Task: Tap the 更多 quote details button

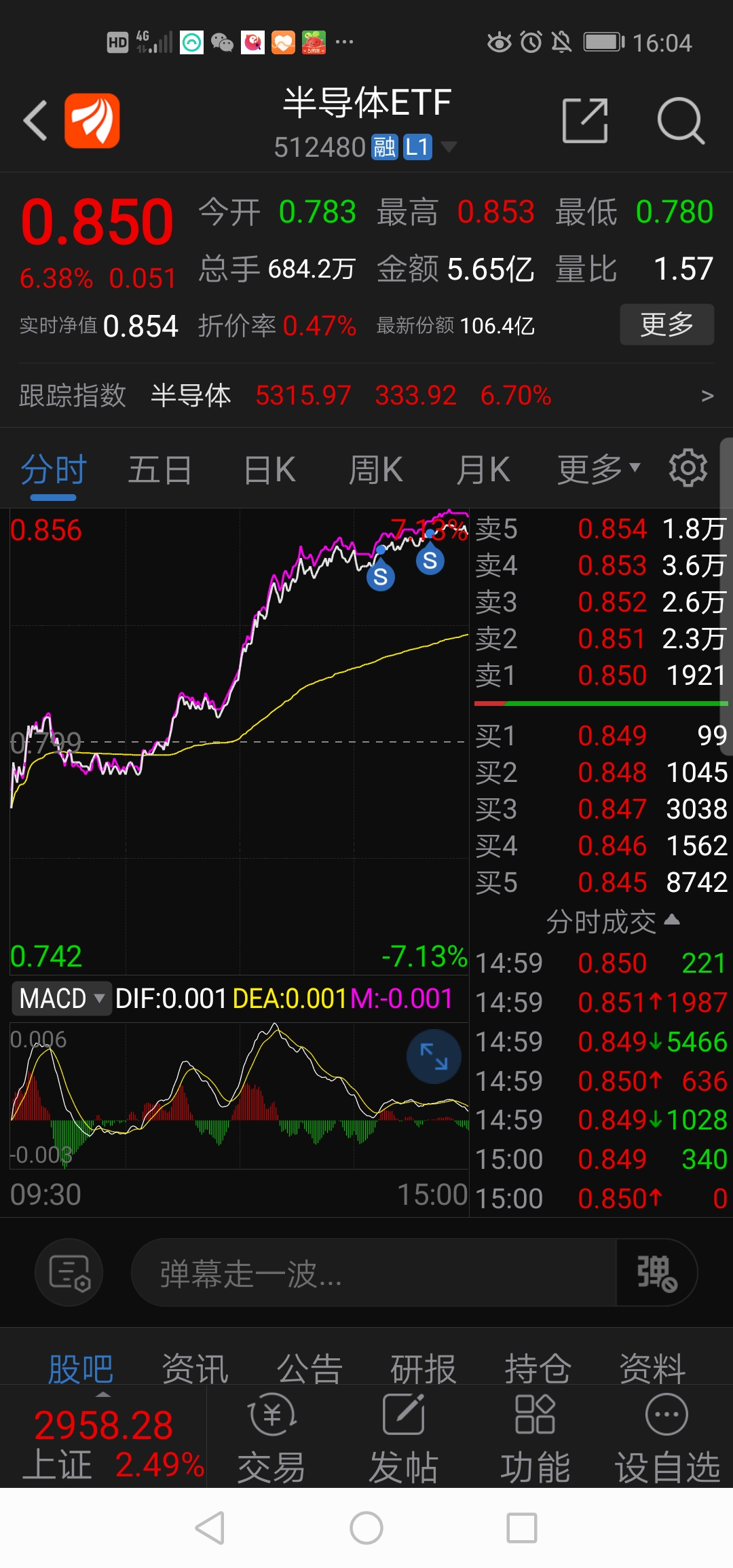Action: (667, 324)
